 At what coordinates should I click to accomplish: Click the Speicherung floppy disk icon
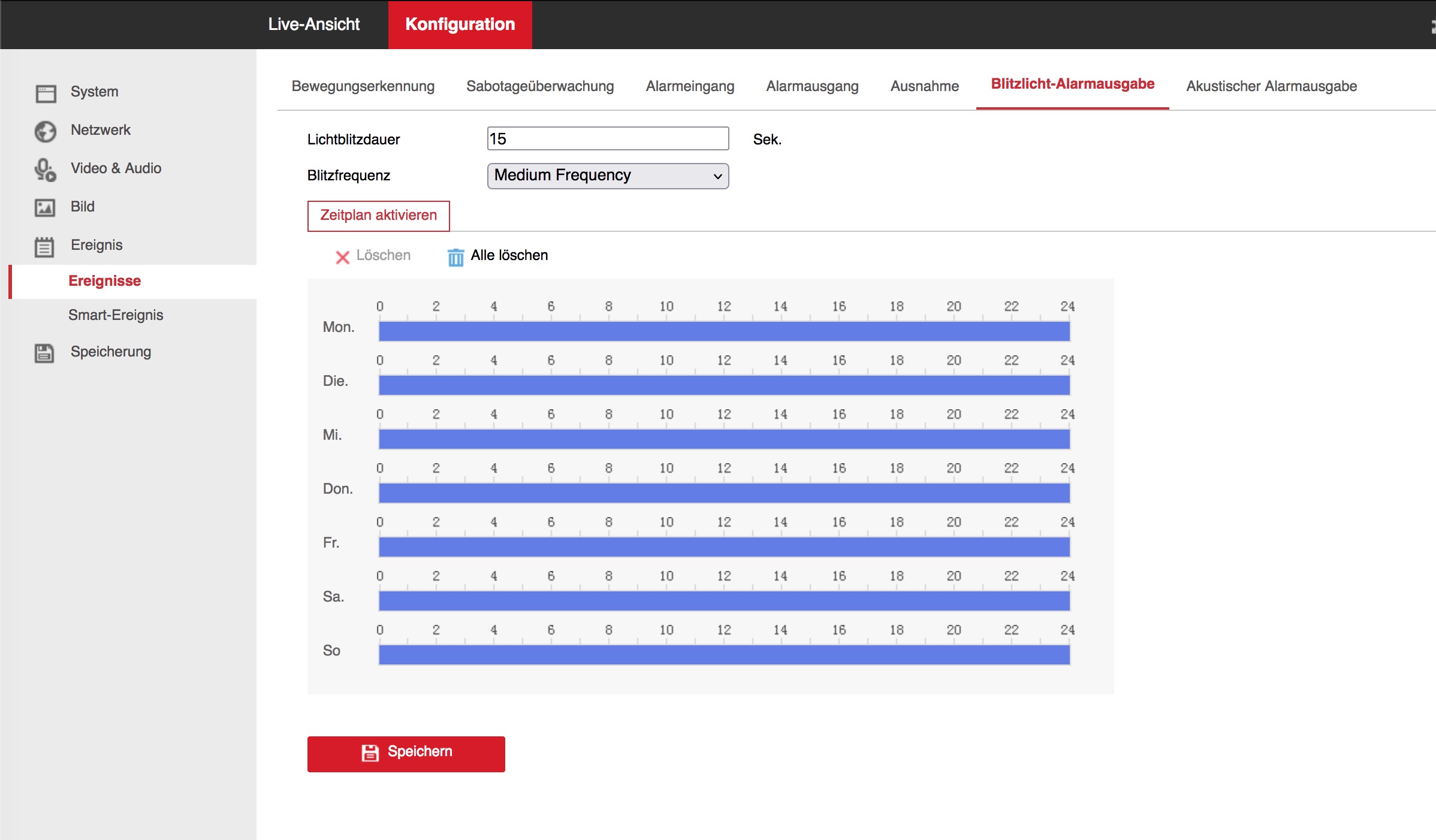click(x=44, y=353)
